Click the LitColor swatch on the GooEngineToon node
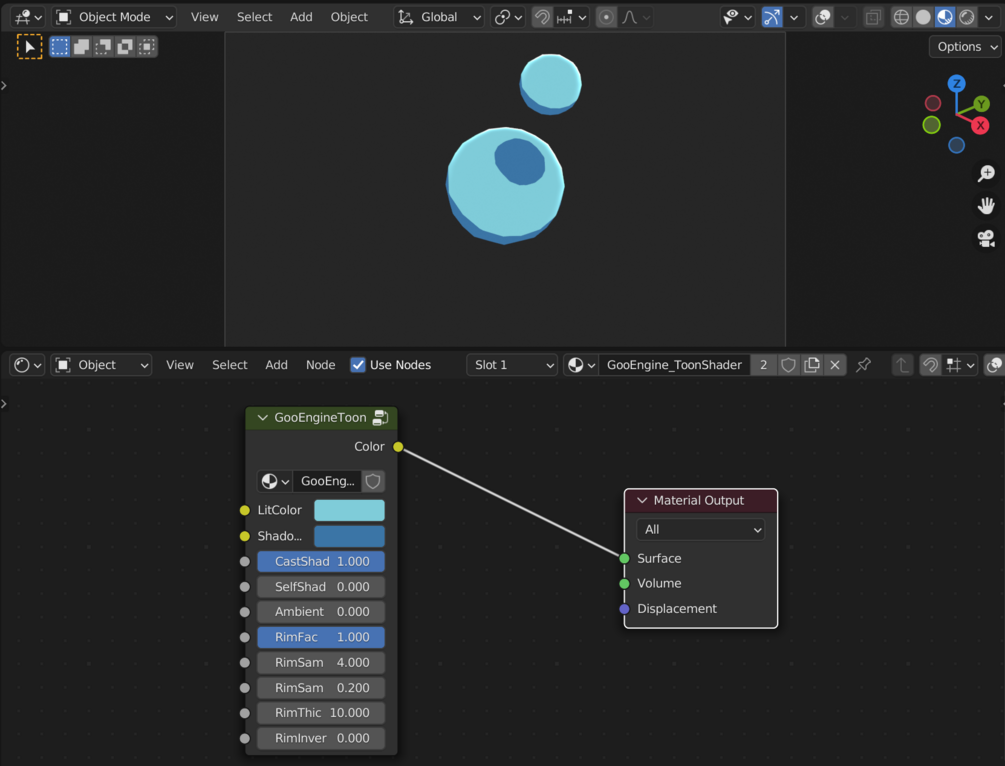1005x766 pixels. click(x=348, y=510)
